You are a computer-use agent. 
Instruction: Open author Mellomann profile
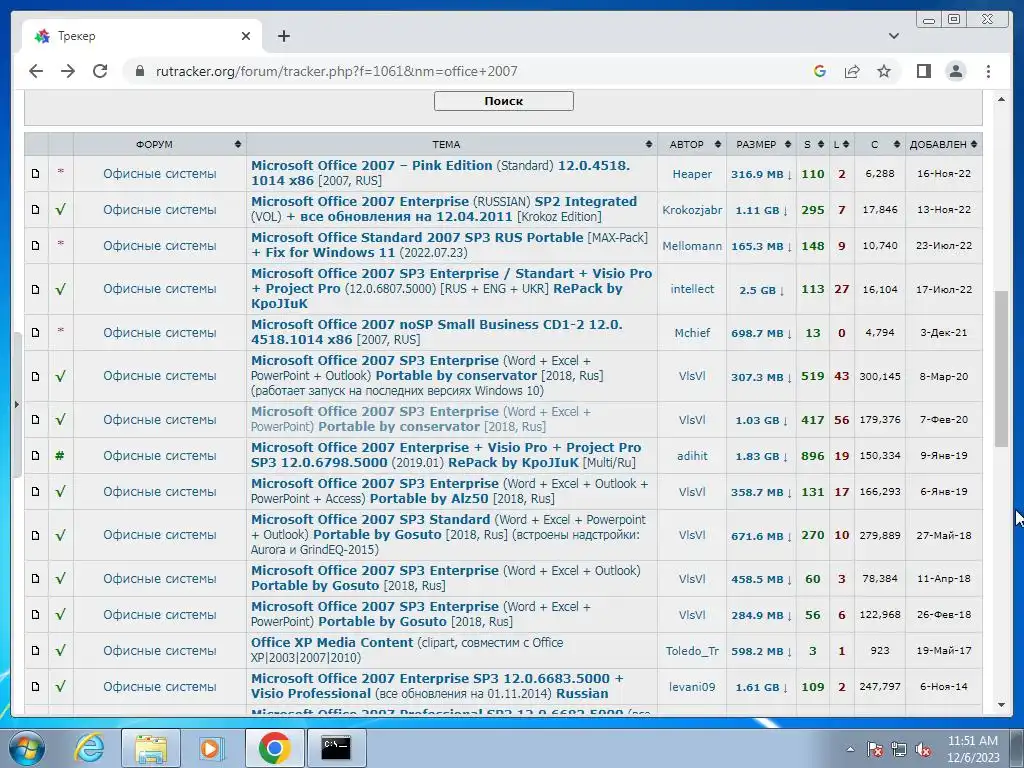pyautogui.click(x=692, y=246)
